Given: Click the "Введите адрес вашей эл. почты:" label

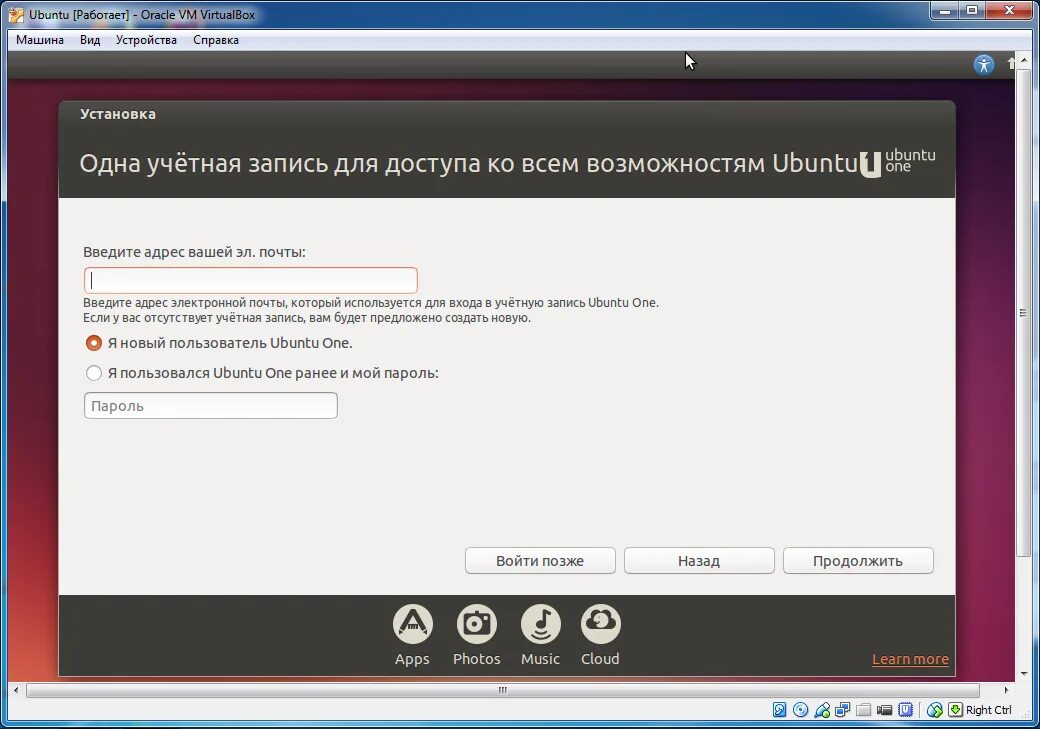Looking at the screenshot, I should 194,252.
